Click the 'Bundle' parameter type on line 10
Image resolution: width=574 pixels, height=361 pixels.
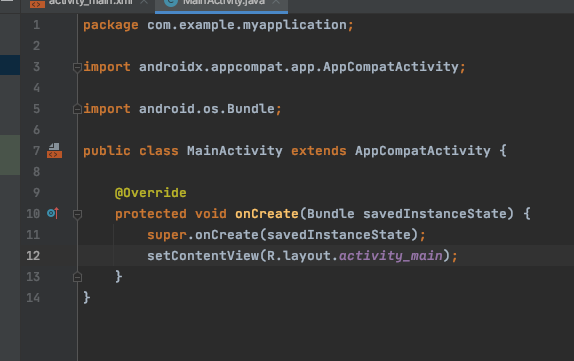(330, 214)
